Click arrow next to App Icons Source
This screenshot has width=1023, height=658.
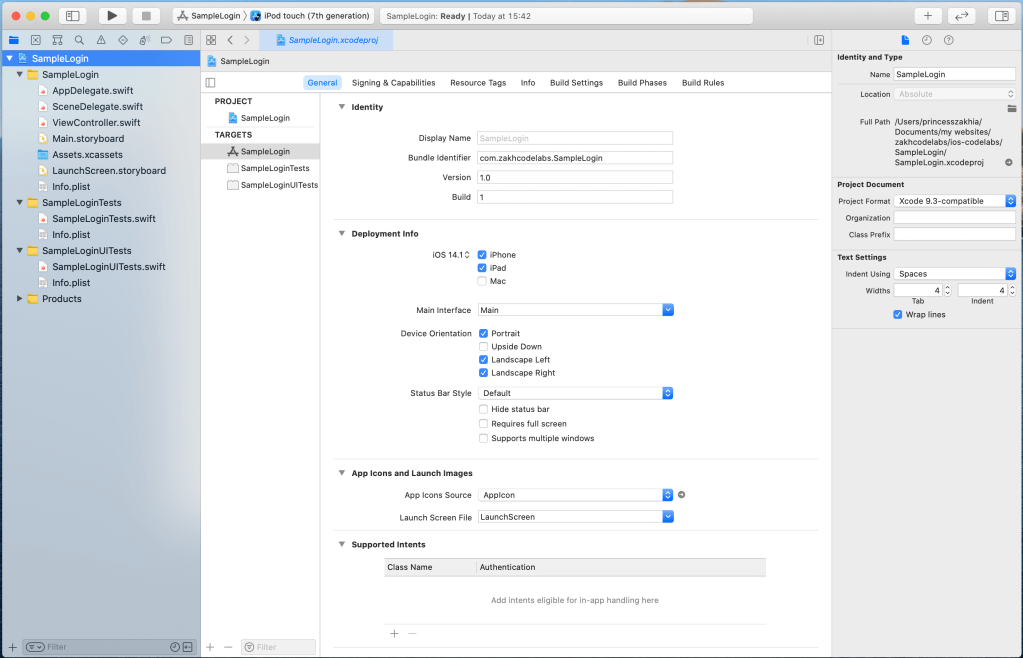(682, 495)
